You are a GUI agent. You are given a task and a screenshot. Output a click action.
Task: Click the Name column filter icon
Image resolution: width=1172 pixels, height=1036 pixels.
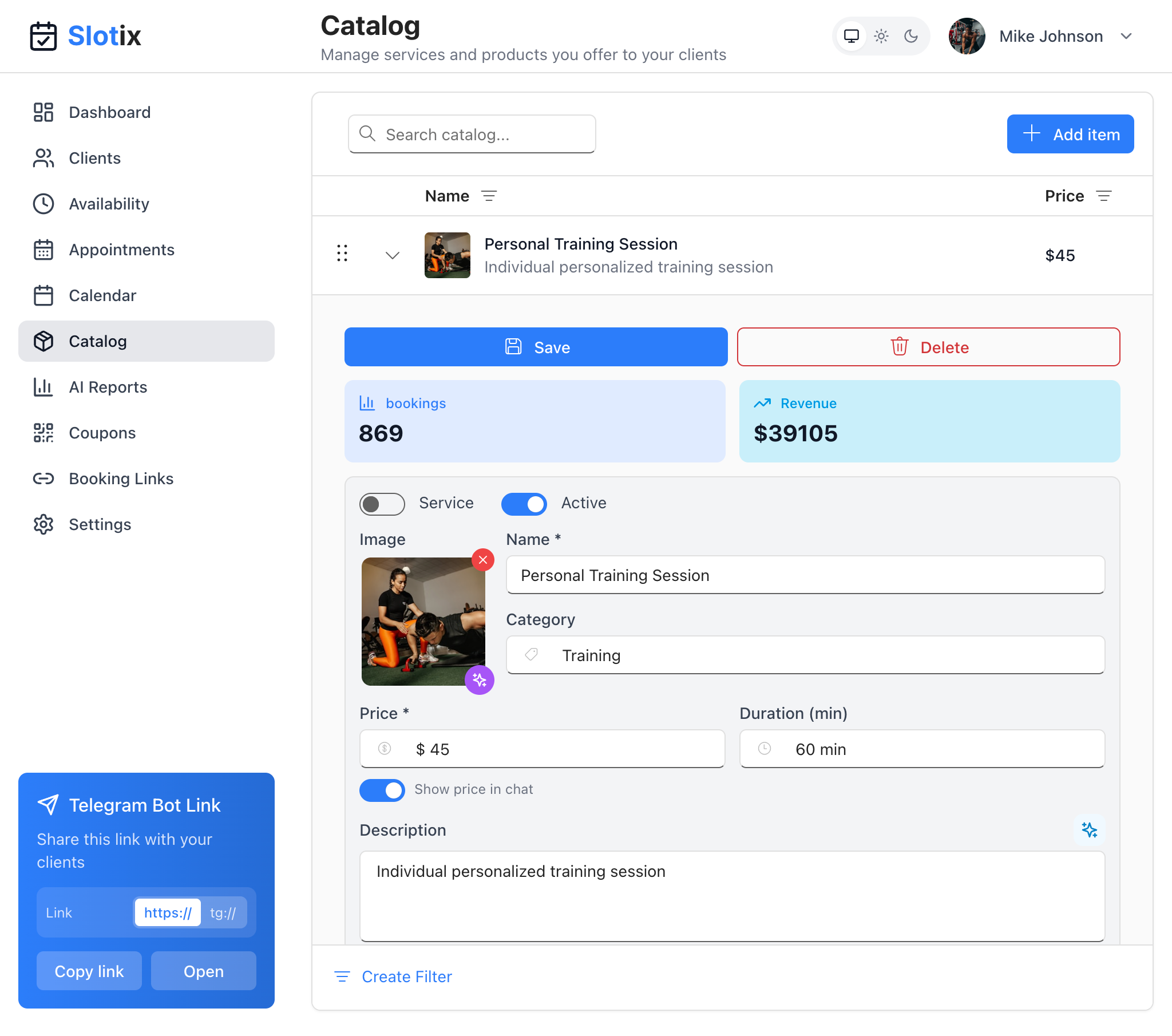pos(489,196)
